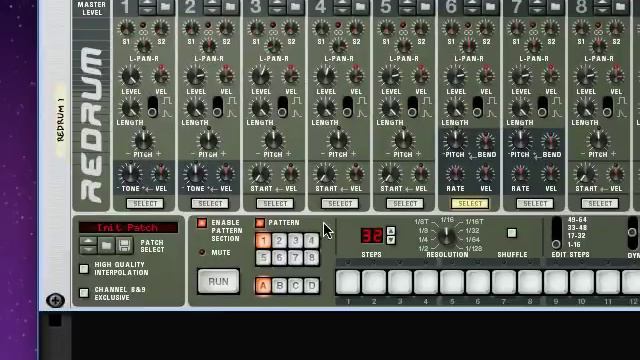Toggle the Pattern enable button
The width and height of the screenshot is (640, 360).
click(x=260, y=223)
